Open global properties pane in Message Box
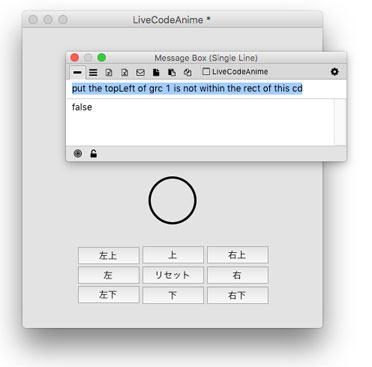This screenshot has height=367, width=372. pos(109,72)
